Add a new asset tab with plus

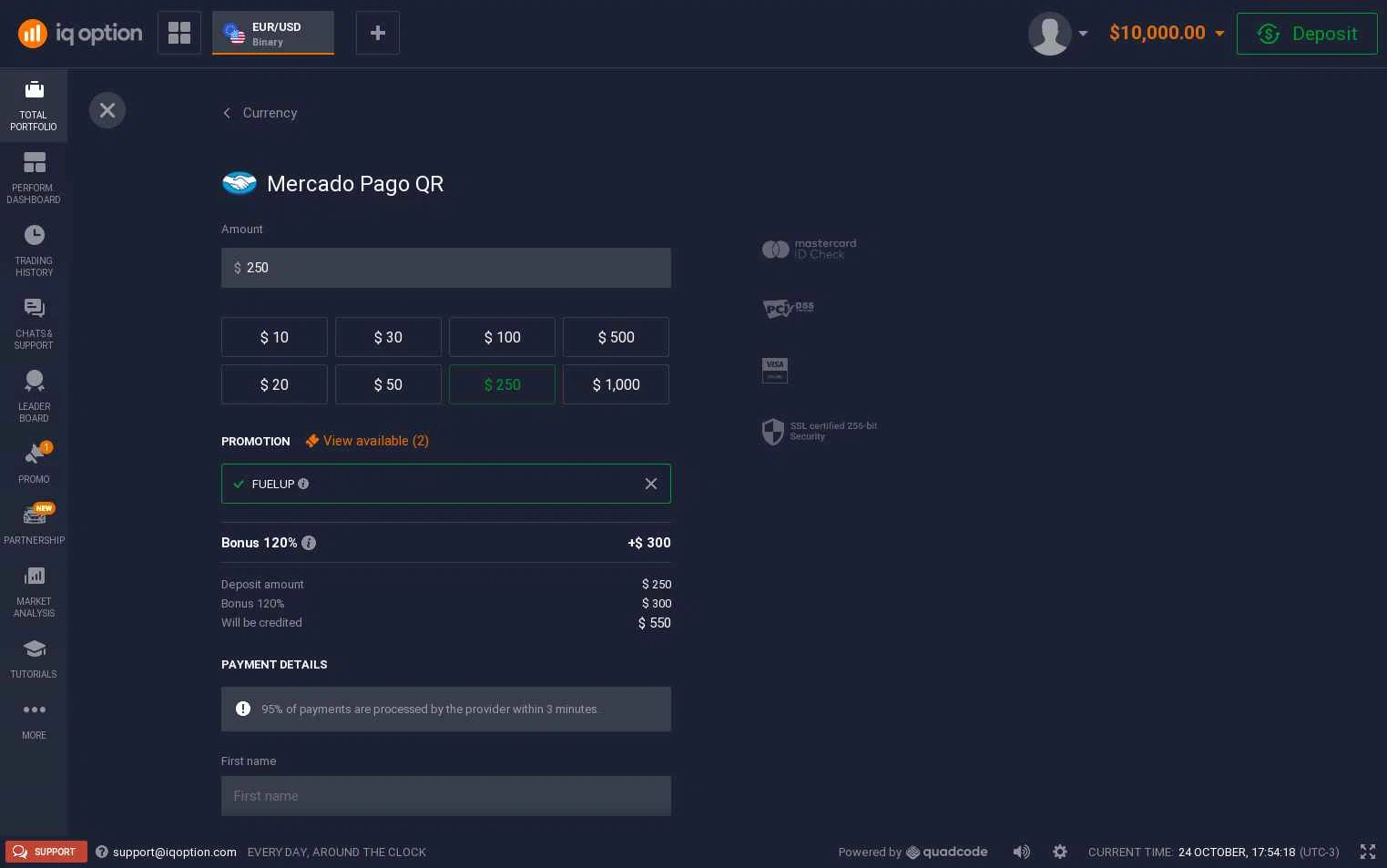pyautogui.click(x=378, y=33)
